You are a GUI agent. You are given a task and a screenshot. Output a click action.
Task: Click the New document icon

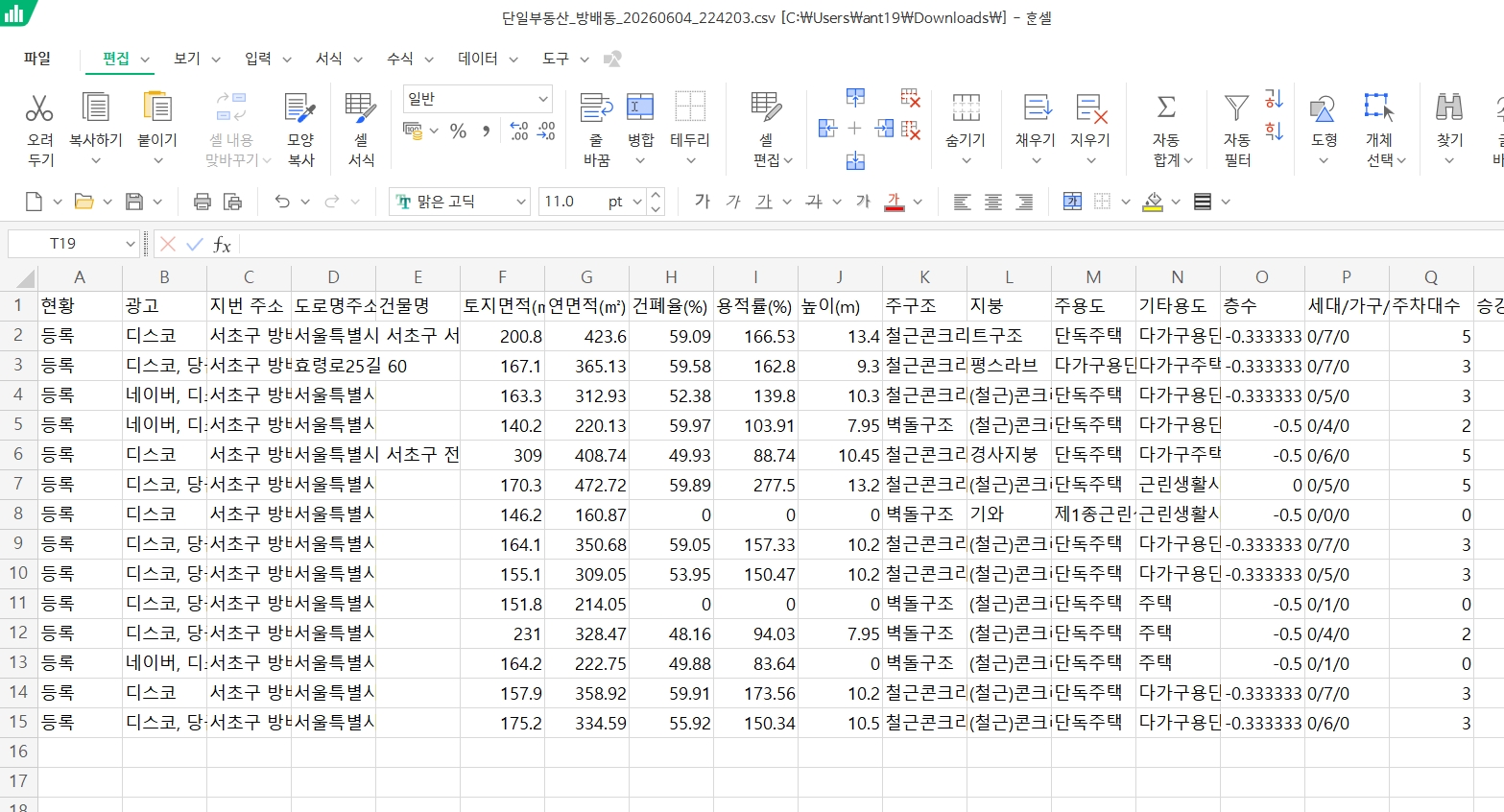(x=34, y=202)
